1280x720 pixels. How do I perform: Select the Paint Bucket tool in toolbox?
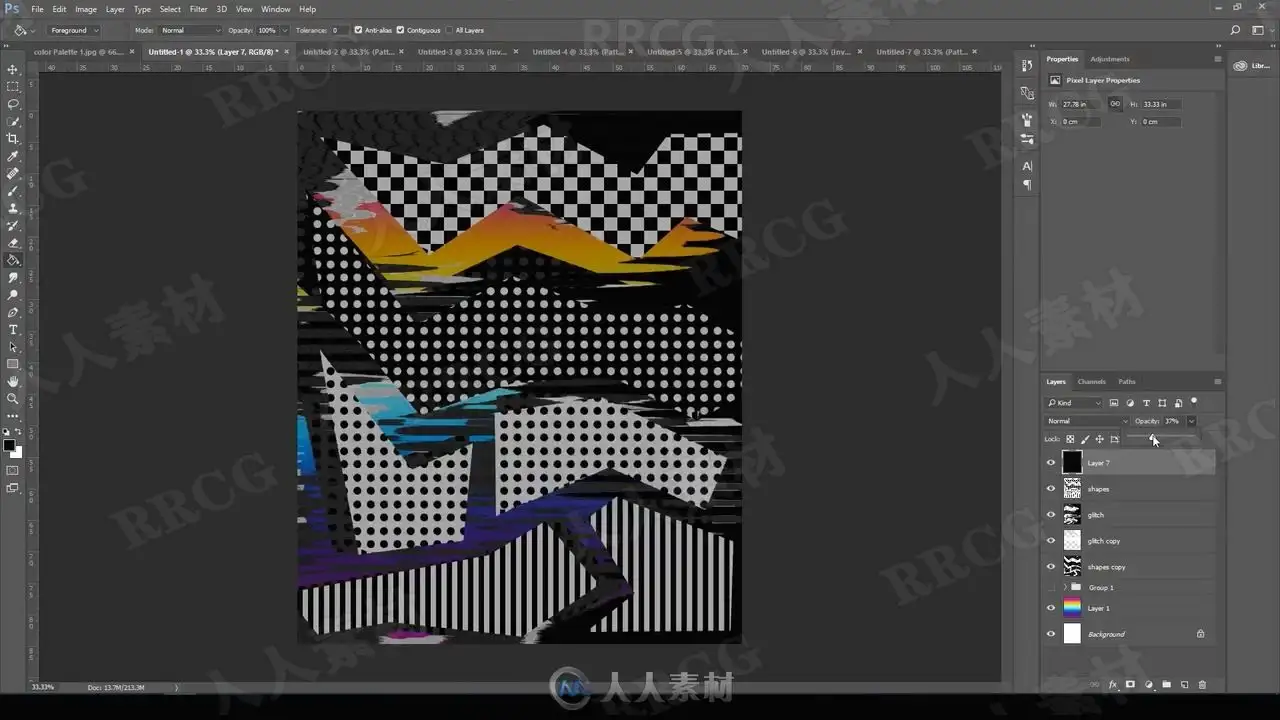[13, 260]
